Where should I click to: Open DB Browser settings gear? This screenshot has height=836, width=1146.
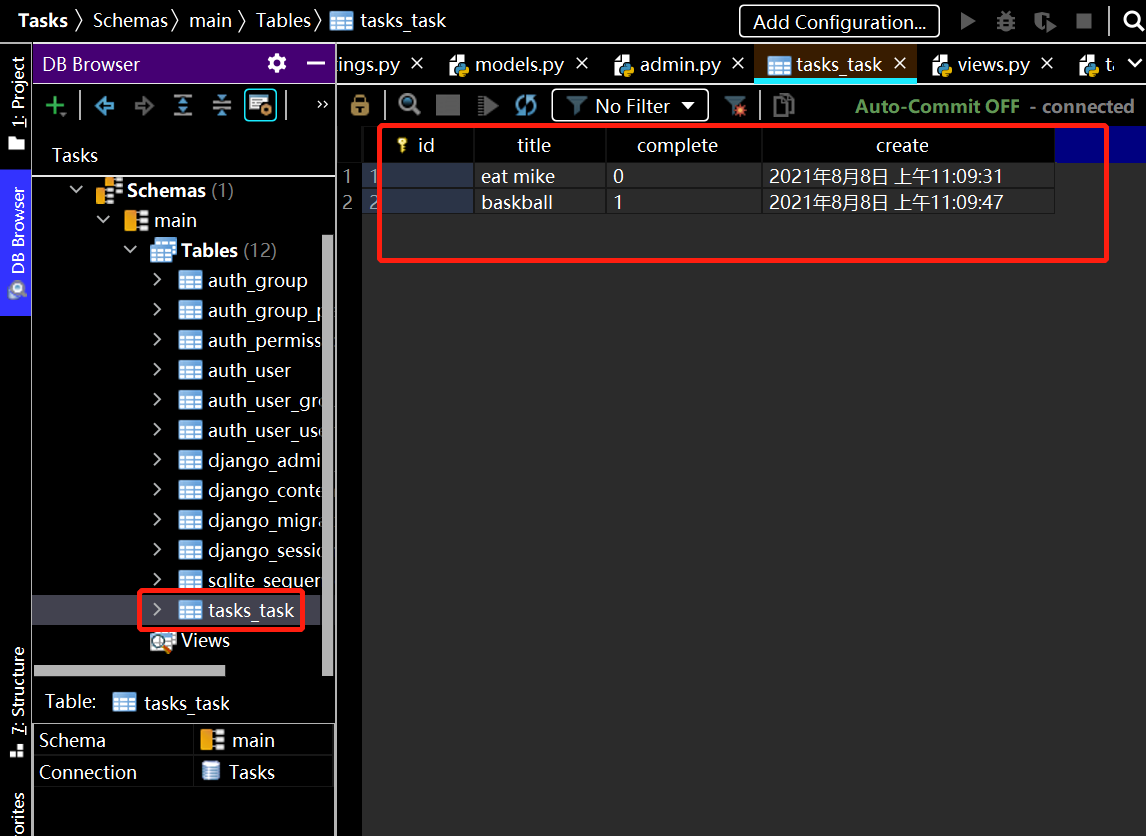[x=276, y=64]
